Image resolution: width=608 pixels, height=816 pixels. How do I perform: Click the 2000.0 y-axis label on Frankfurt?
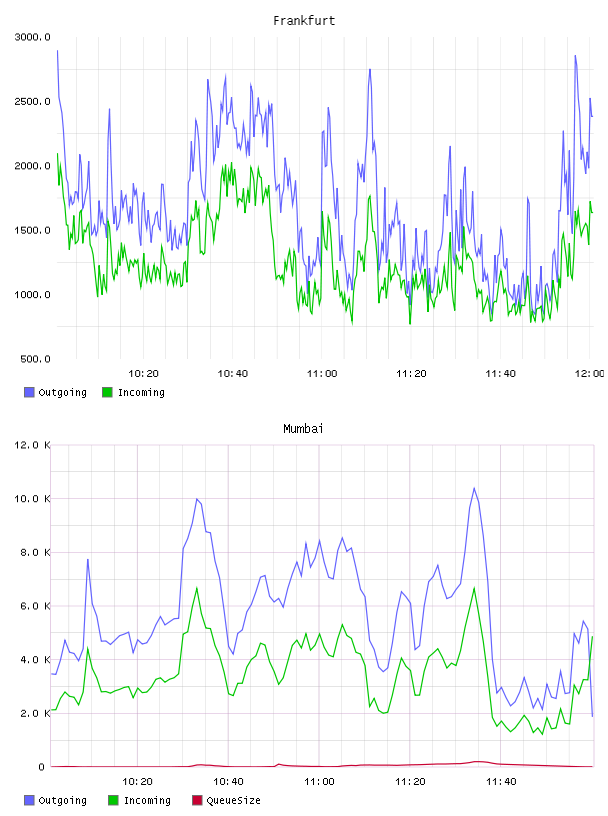(32, 166)
